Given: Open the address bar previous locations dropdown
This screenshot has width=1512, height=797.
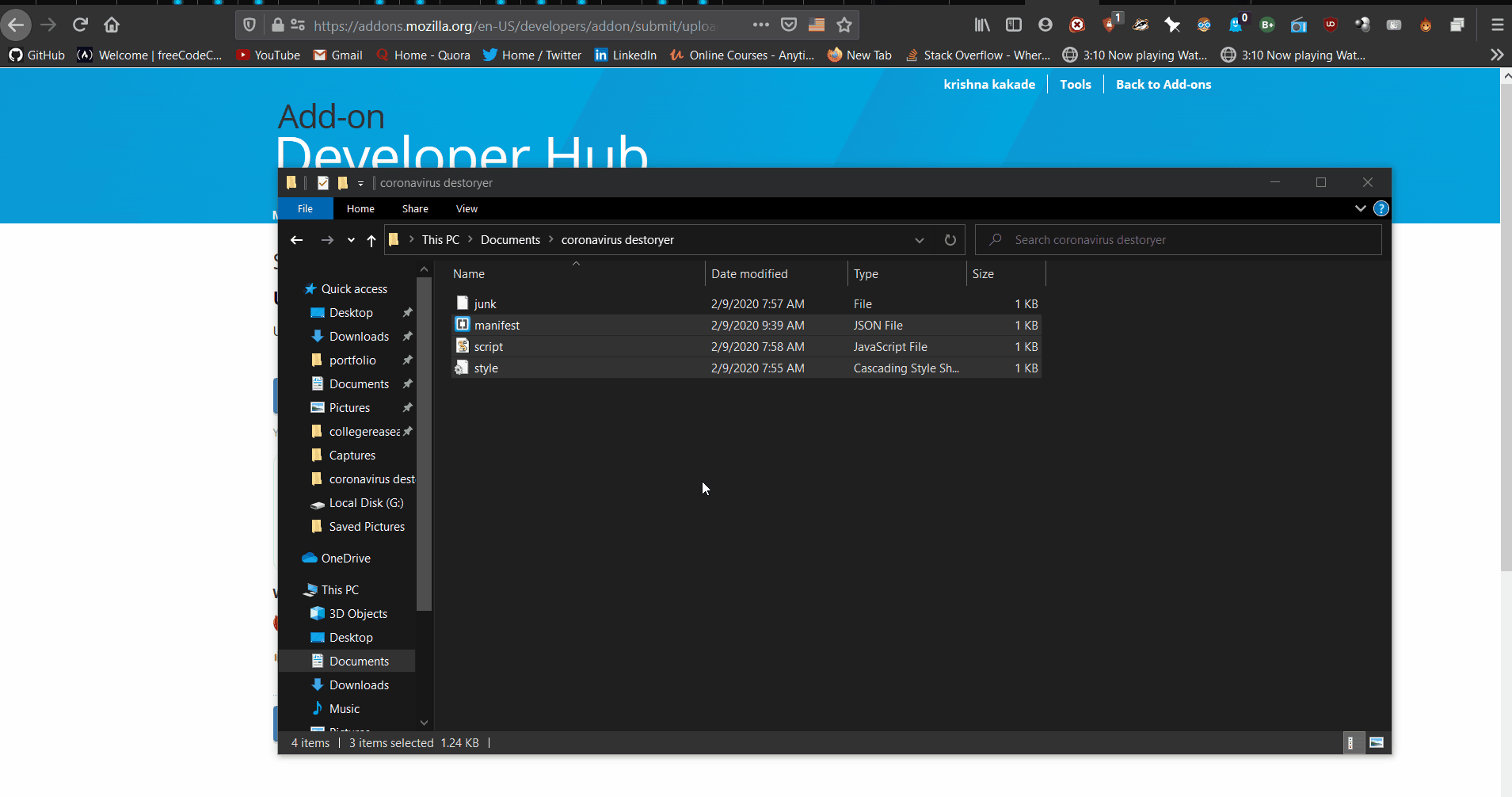Looking at the screenshot, I should coord(919,240).
